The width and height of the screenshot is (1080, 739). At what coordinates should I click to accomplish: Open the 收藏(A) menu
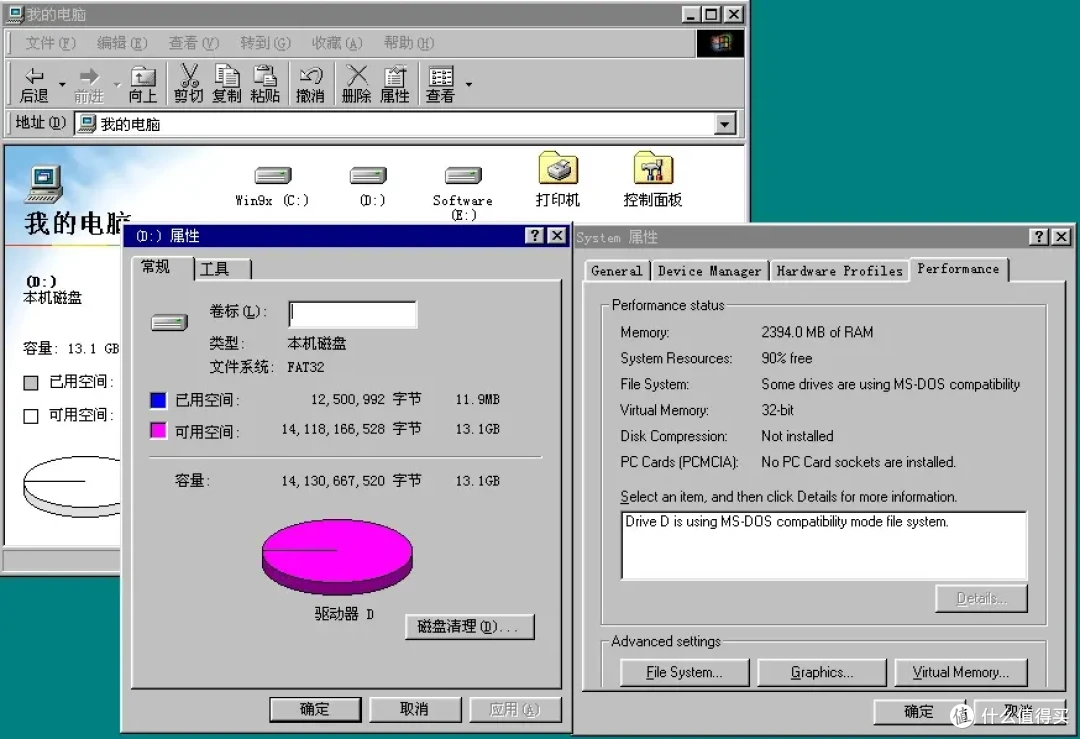click(x=337, y=43)
